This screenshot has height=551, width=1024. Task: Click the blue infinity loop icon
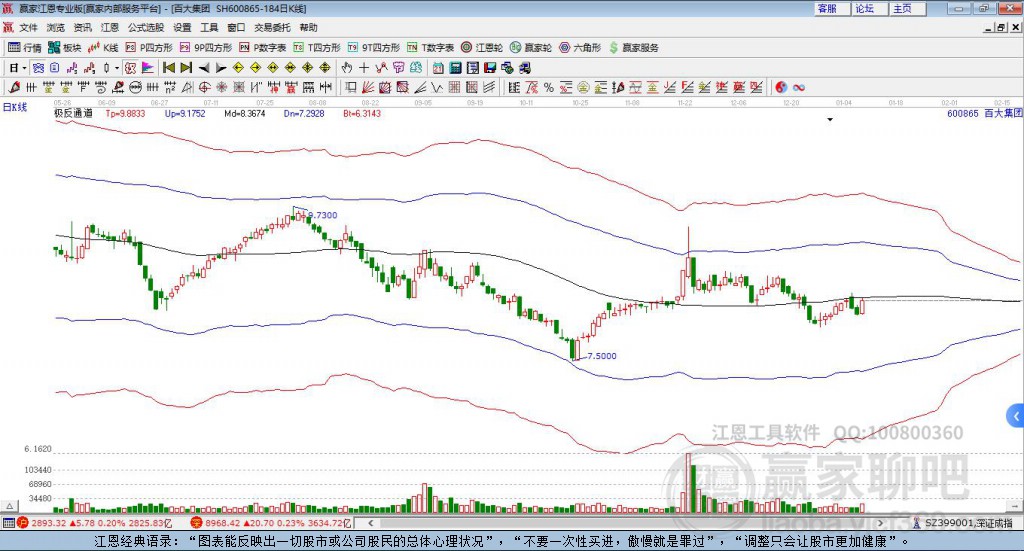click(x=799, y=87)
